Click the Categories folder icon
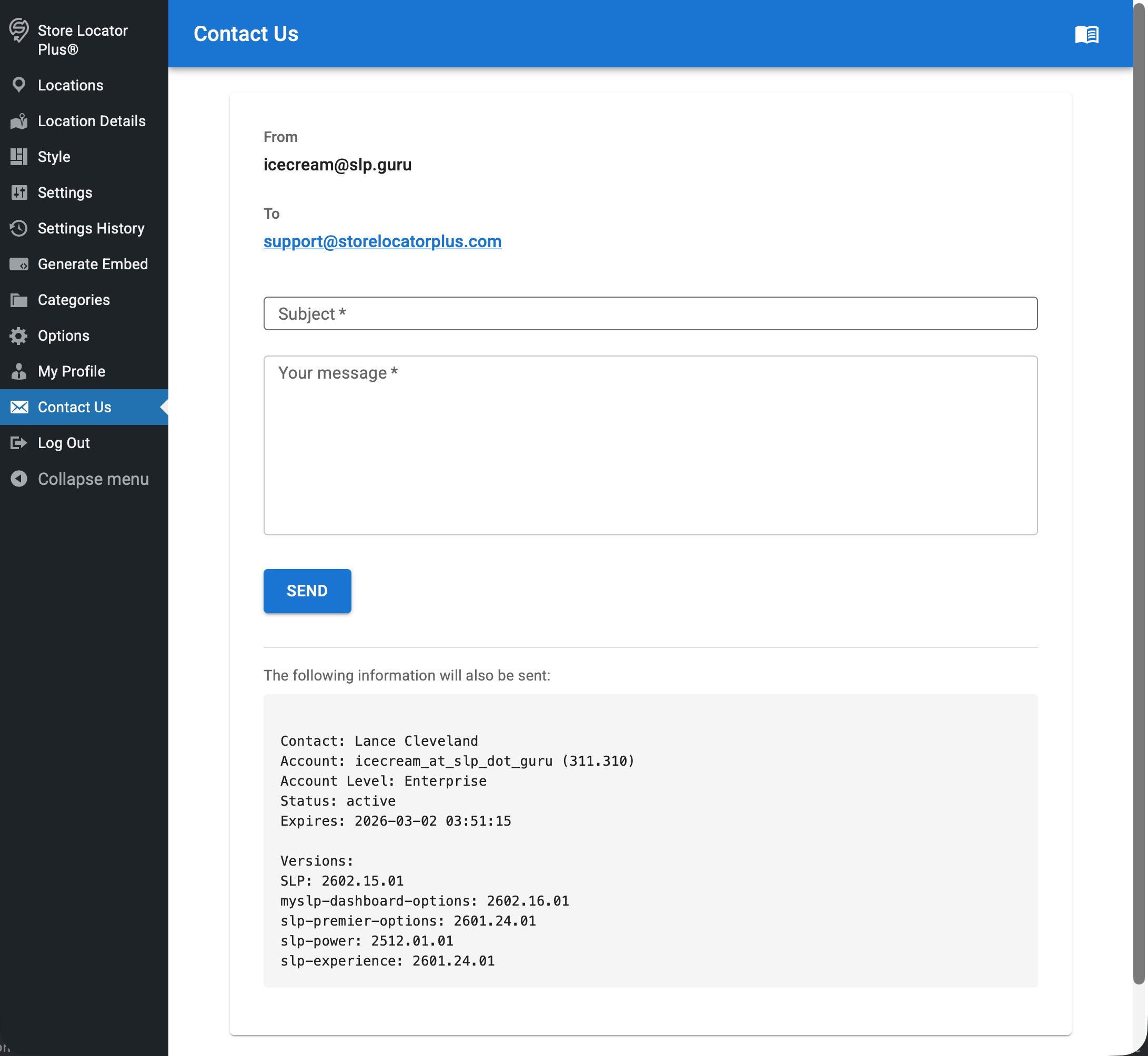Screen dimensions: 1148x1056 click(19, 300)
